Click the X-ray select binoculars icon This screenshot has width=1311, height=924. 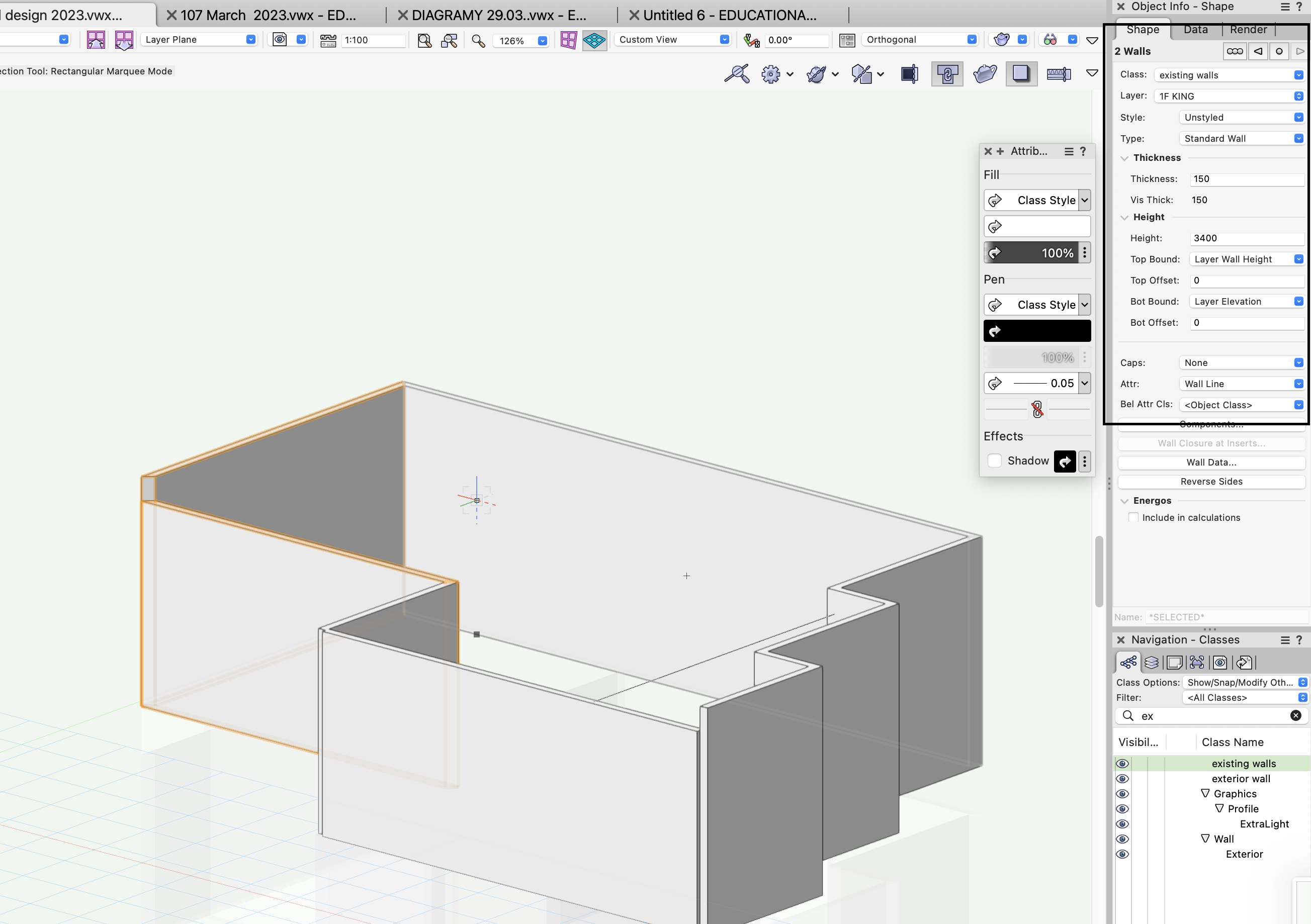click(1050, 39)
